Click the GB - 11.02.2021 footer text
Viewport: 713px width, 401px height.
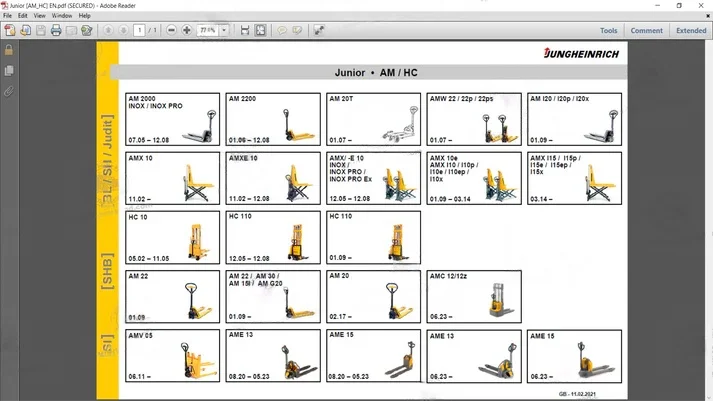(x=577, y=394)
